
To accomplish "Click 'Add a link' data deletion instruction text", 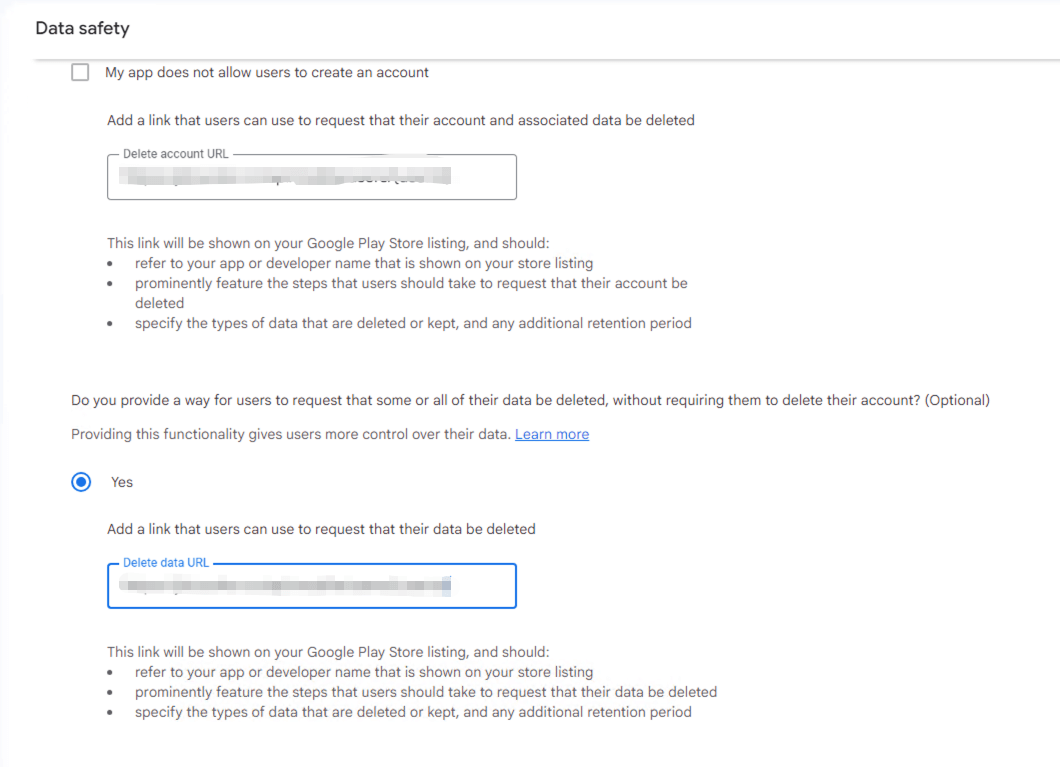I will coord(321,528).
